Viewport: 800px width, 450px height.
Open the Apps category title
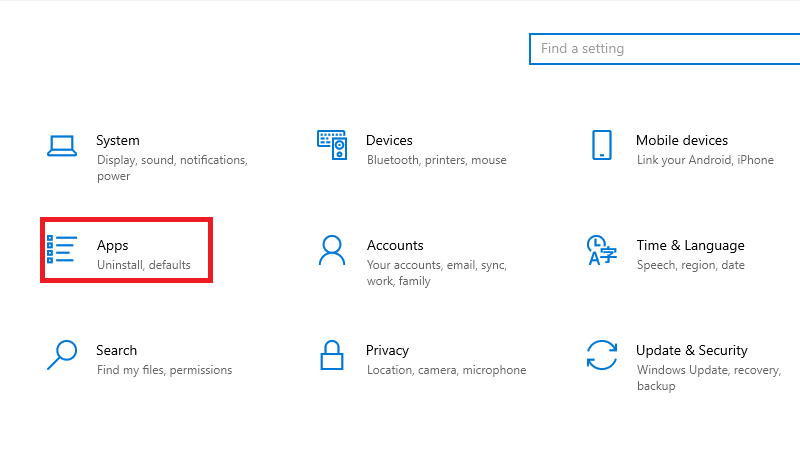tap(113, 246)
